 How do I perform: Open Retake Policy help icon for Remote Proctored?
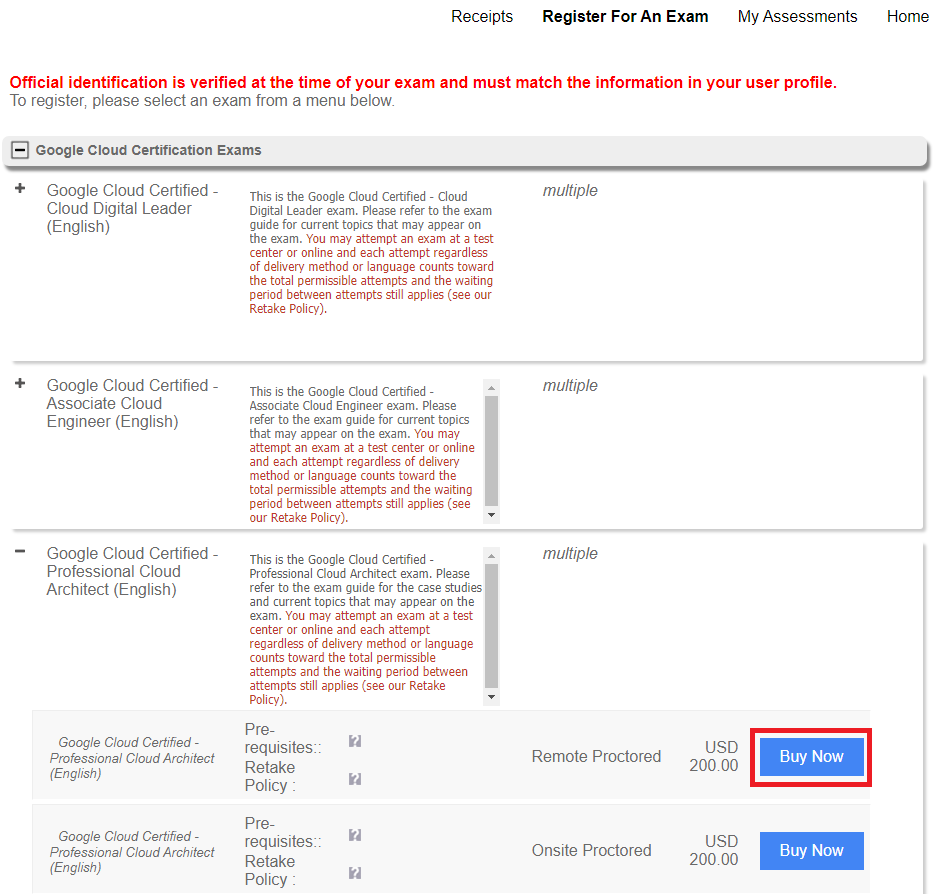coord(355,779)
